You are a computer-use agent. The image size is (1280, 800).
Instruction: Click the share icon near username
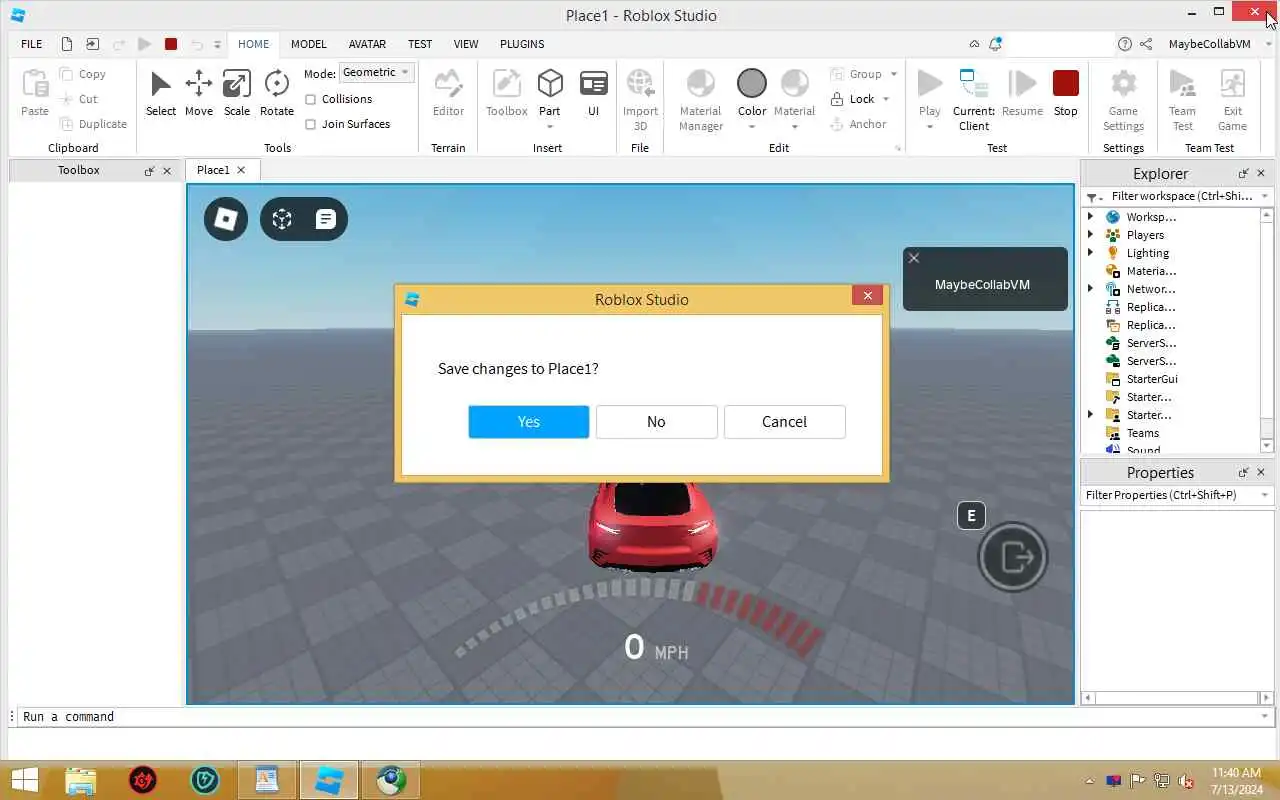pyautogui.click(x=1146, y=44)
